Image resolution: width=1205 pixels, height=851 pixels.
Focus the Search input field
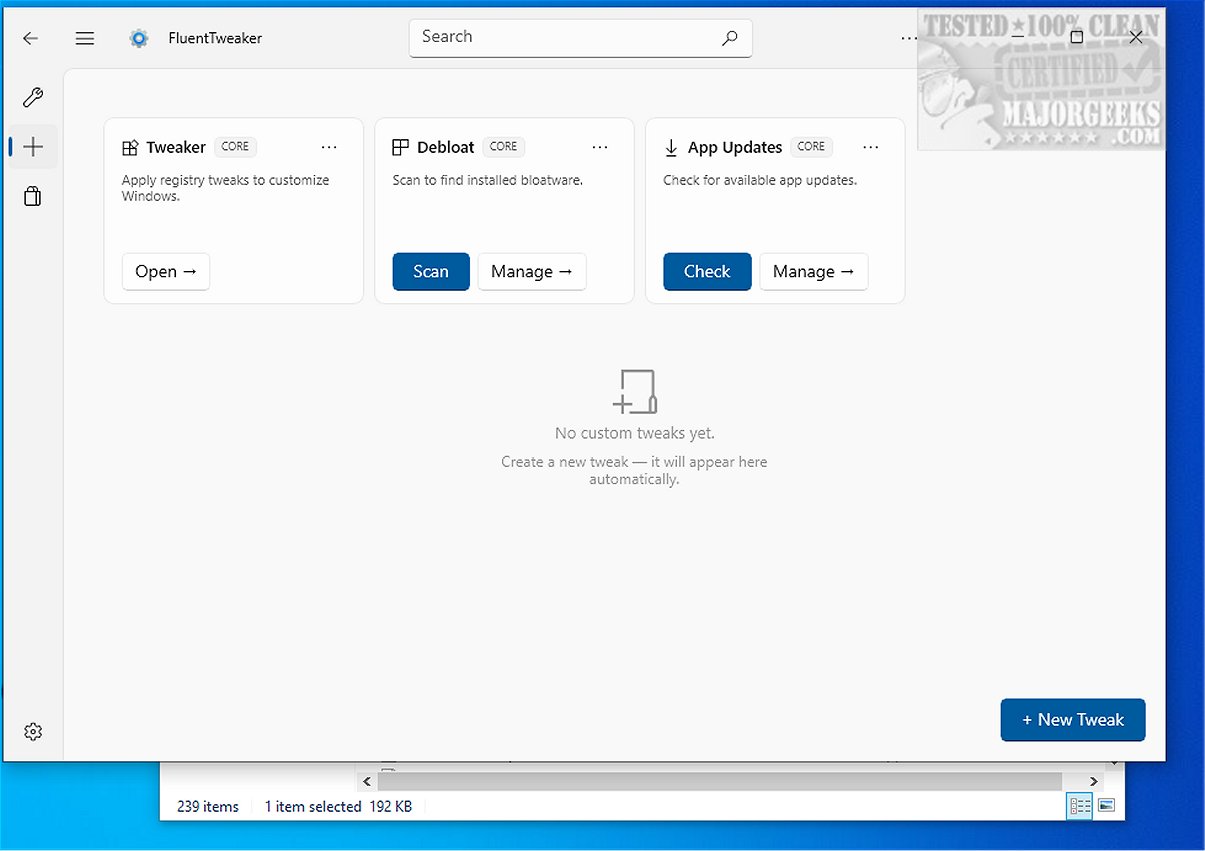[580, 38]
